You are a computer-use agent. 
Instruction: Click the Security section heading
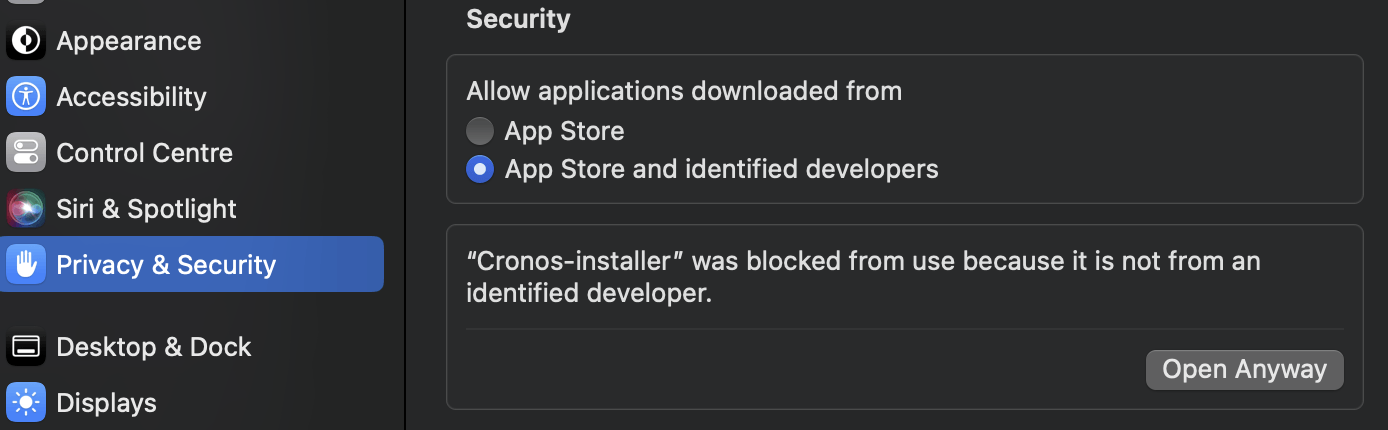pos(518,19)
